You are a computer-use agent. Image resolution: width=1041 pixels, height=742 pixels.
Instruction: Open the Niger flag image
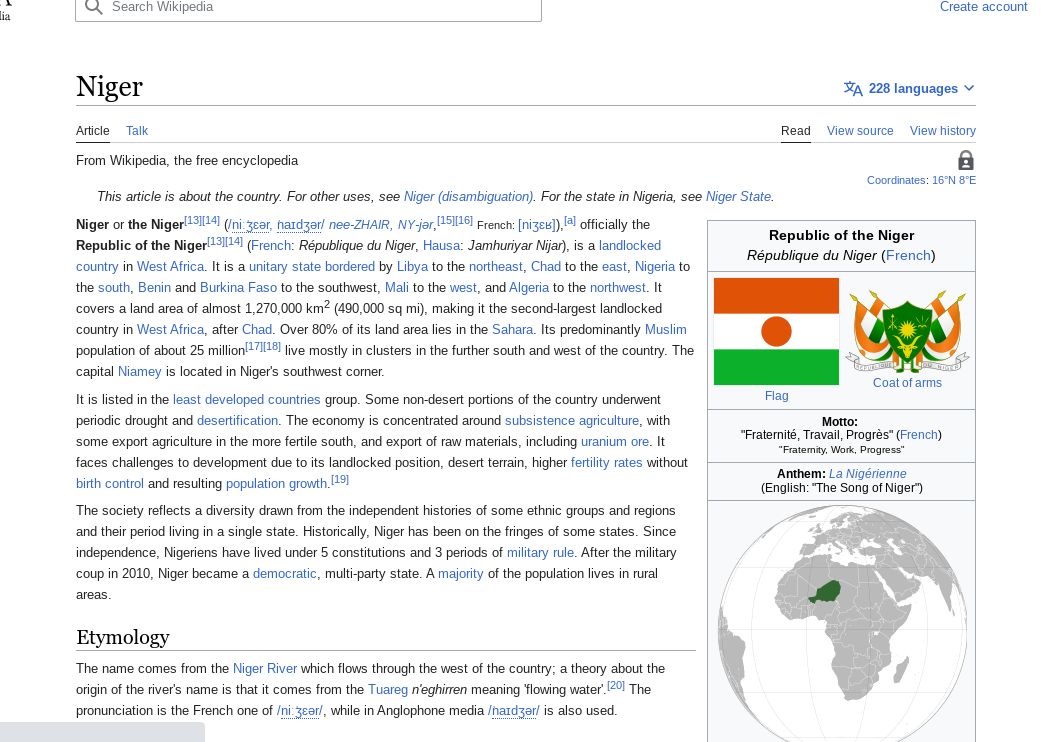click(776, 331)
